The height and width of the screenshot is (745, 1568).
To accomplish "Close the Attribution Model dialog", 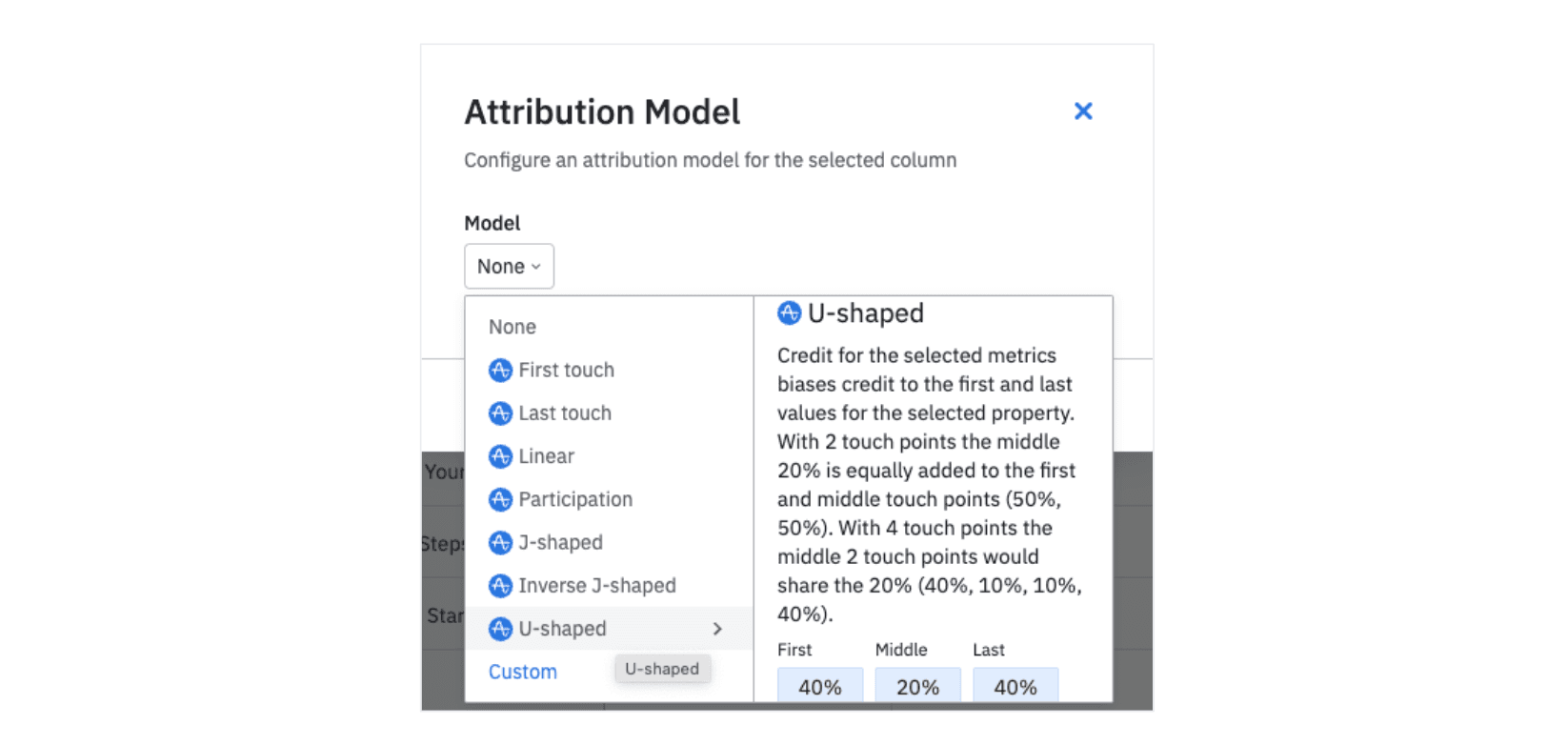I will 1083,111.
